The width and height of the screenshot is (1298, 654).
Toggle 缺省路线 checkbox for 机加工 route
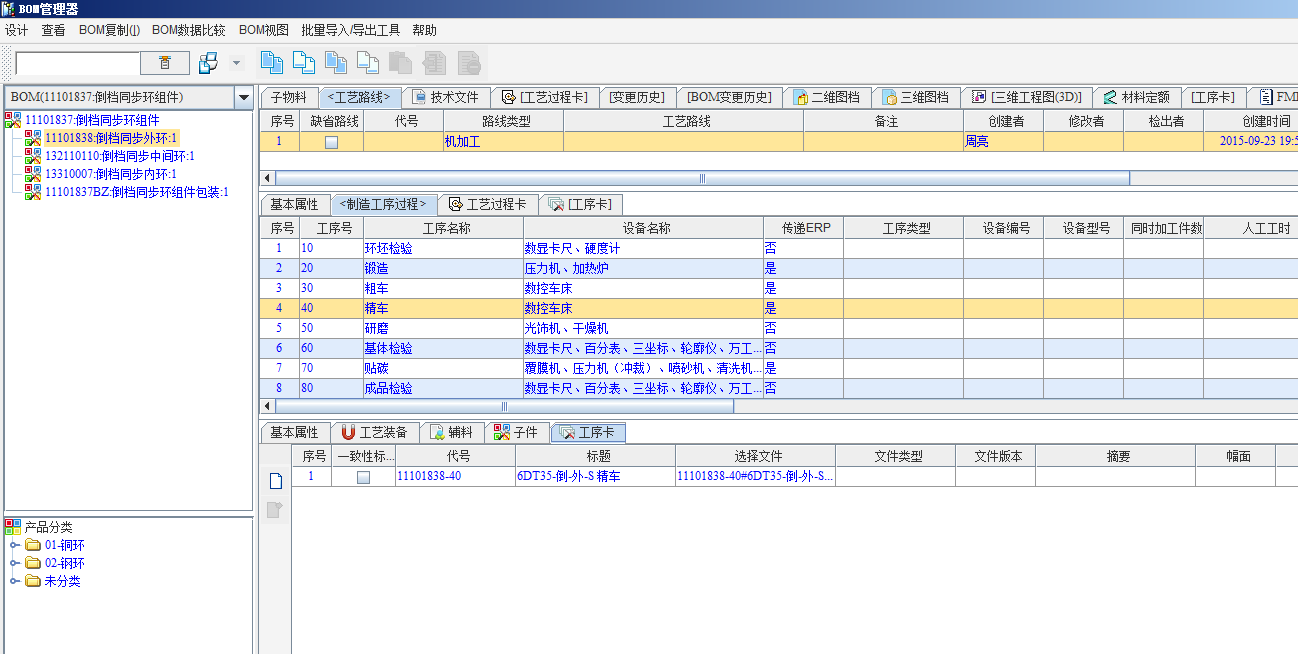click(331, 142)
